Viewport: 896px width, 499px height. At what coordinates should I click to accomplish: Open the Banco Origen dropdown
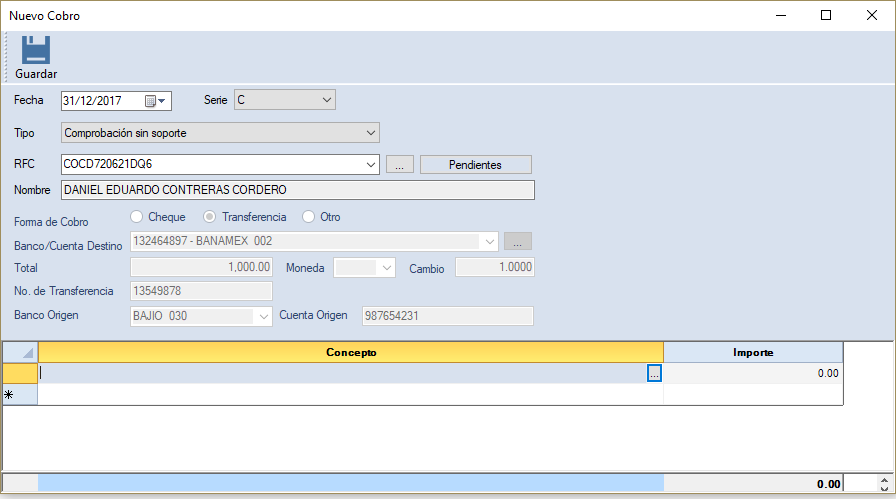[x=264, y=316]
